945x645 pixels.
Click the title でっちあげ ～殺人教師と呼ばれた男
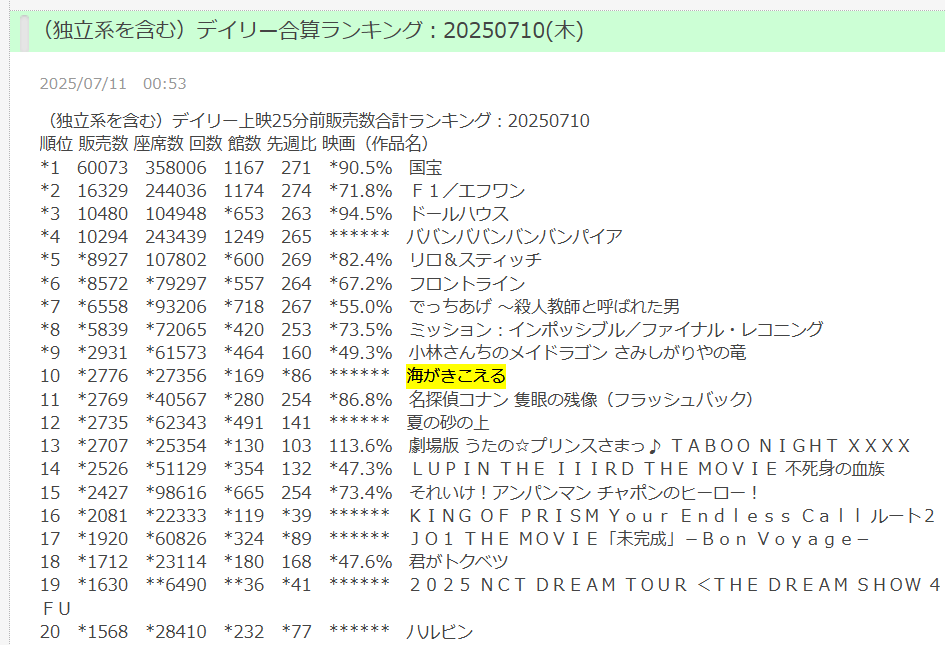coord(544,307)
